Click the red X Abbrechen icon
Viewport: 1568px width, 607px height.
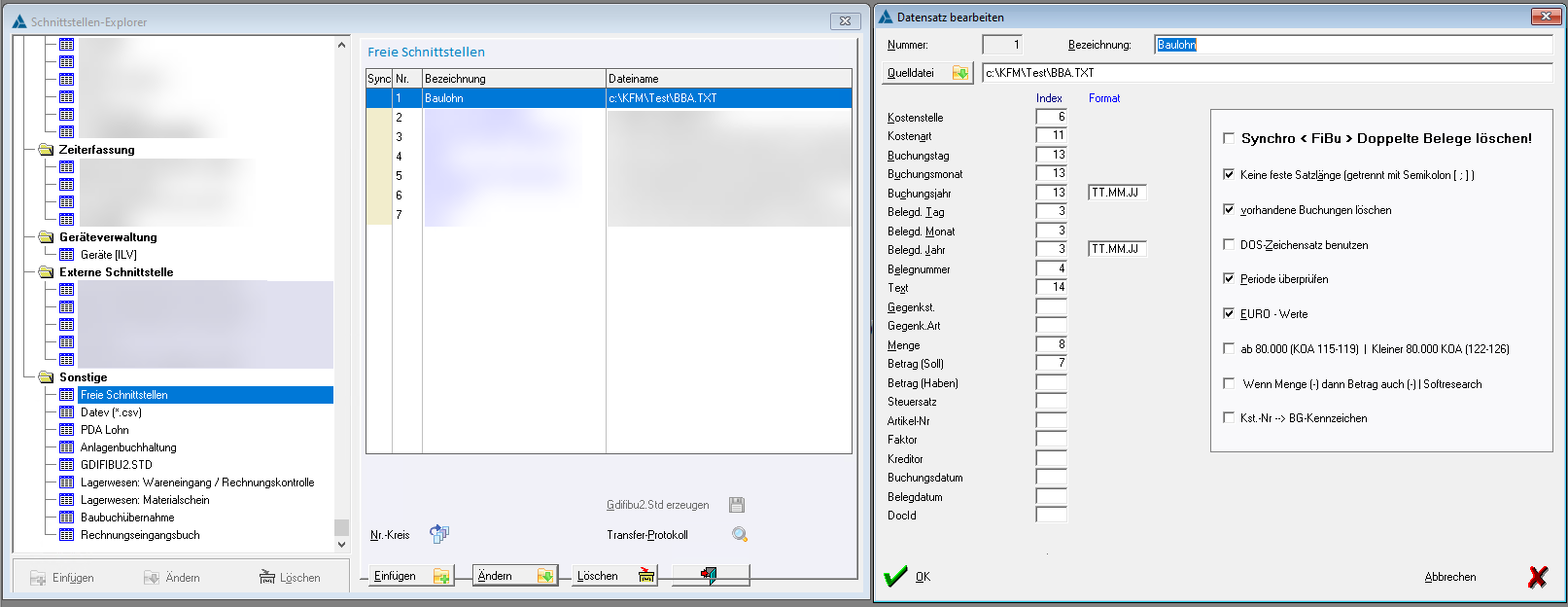pyautogui.click(x=1537, y=577)
